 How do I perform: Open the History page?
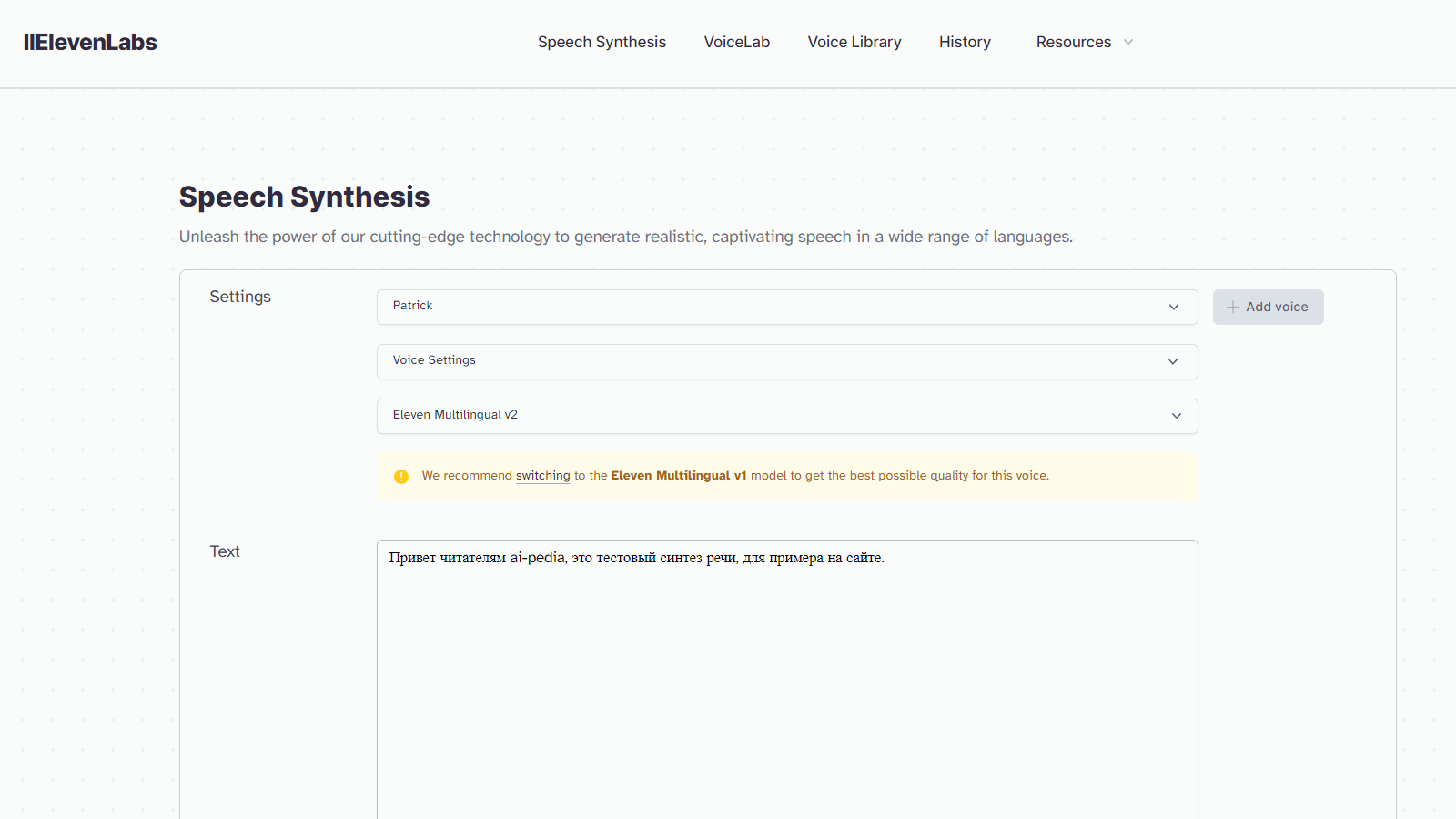point(965,42)
